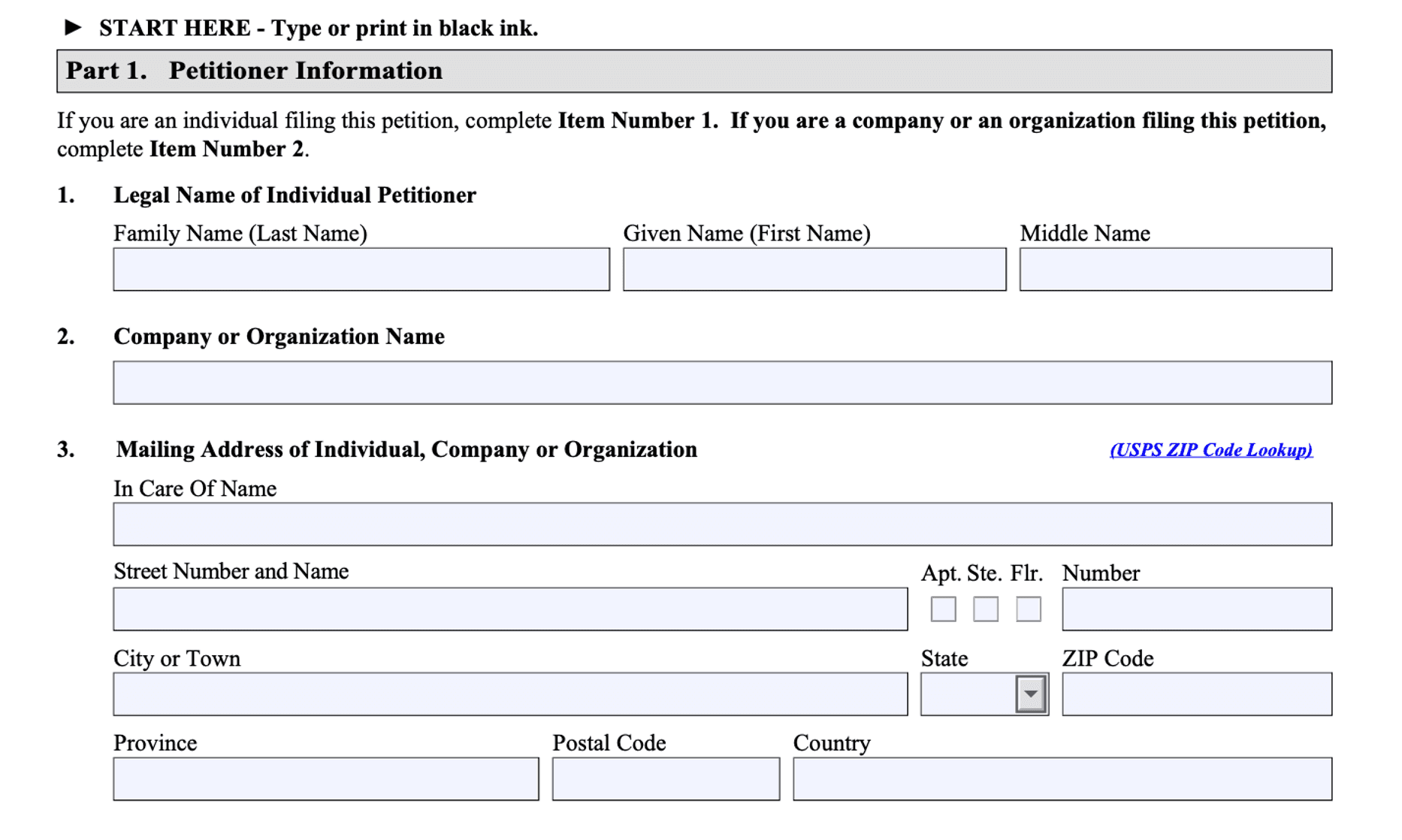Click the apartment Number input field
The width and height of the screenshot is (1402, 840).
[1197, 609]
